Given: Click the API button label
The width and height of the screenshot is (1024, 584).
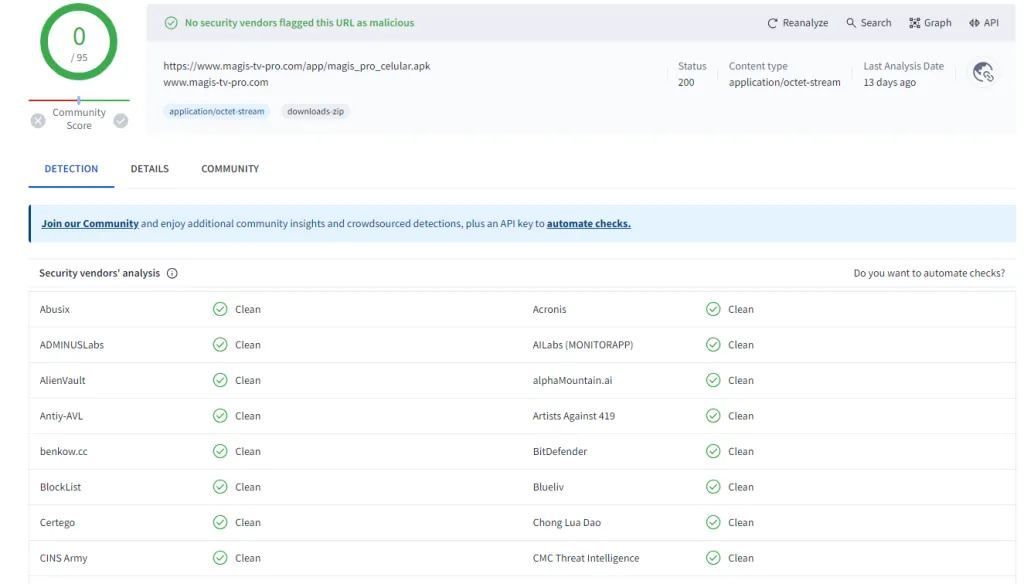Looking at the screenshot, I should click(x=991, y=23).
